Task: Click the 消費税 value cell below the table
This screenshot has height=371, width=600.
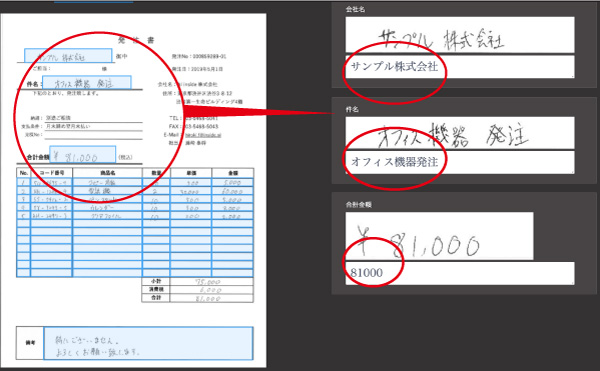Action: pyautogui.click(x=212, y=290)
